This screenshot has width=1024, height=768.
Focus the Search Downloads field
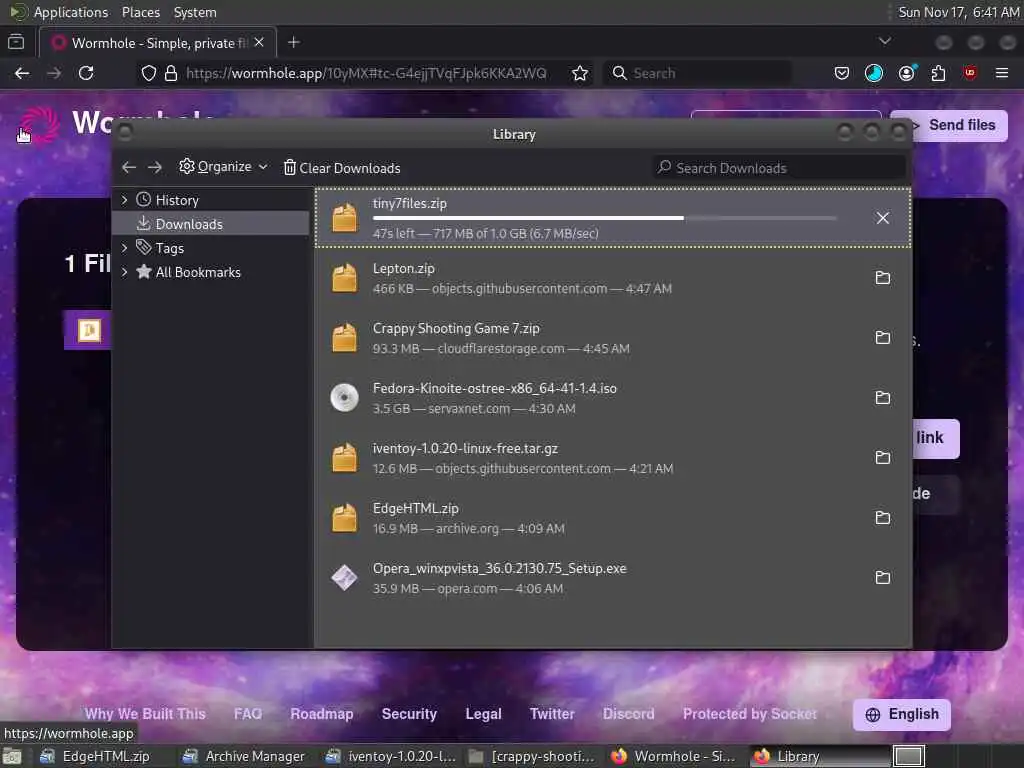click(x=779, y=168)
